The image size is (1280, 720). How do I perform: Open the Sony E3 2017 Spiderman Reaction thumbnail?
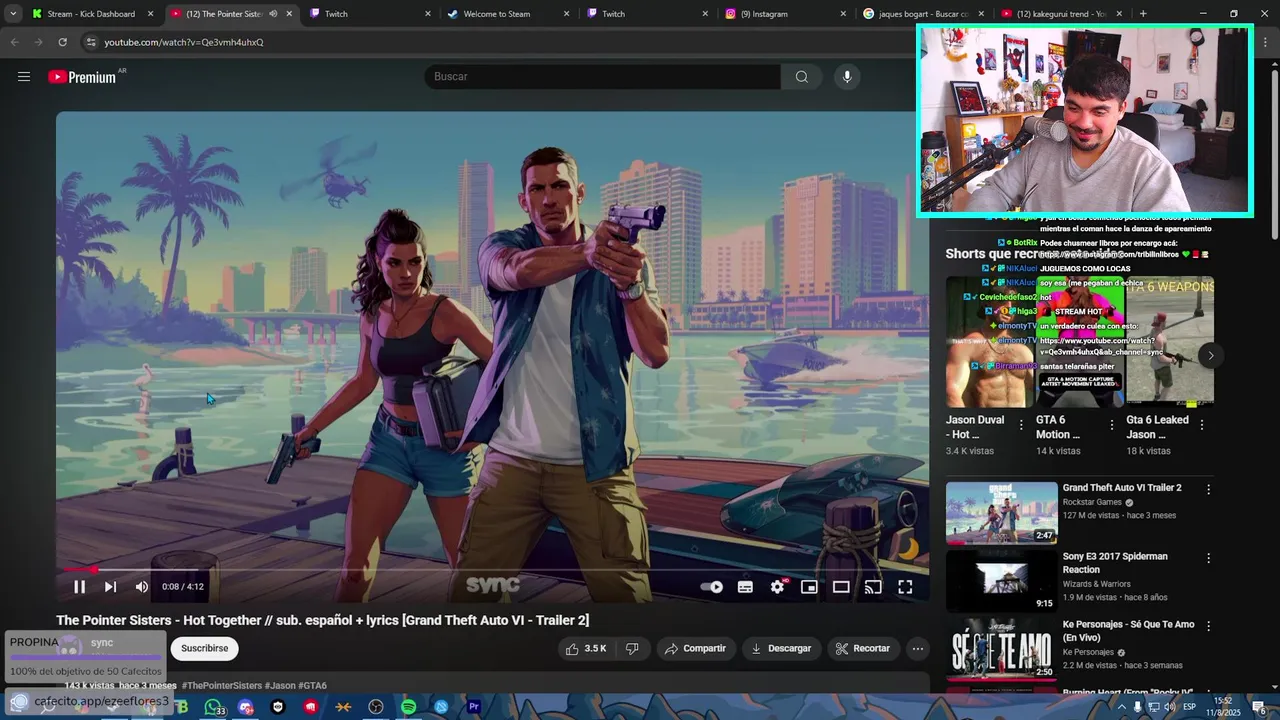pyautogui.click(x=1001, y=581)
